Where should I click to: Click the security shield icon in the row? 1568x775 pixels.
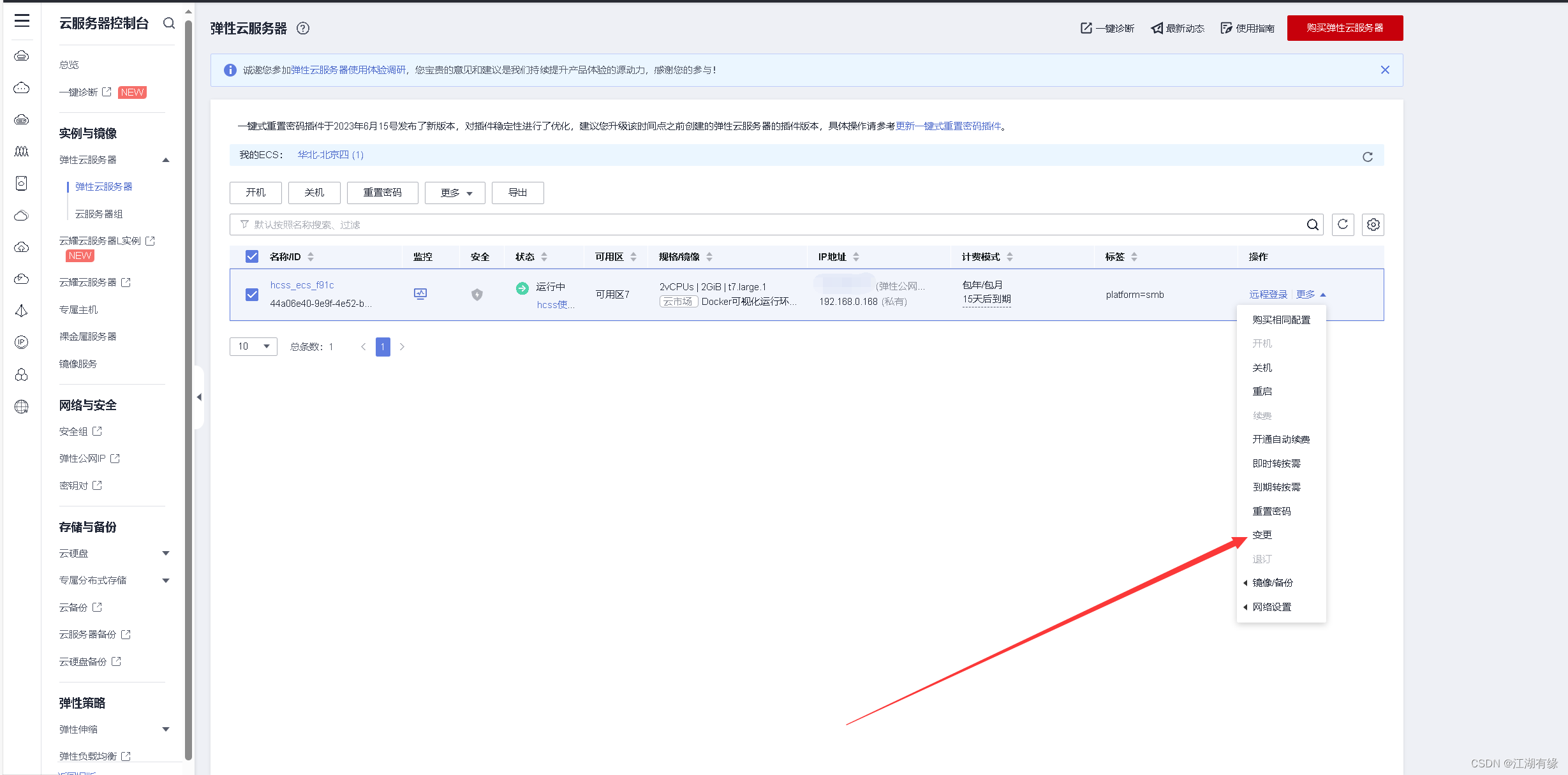click(477, 294)
